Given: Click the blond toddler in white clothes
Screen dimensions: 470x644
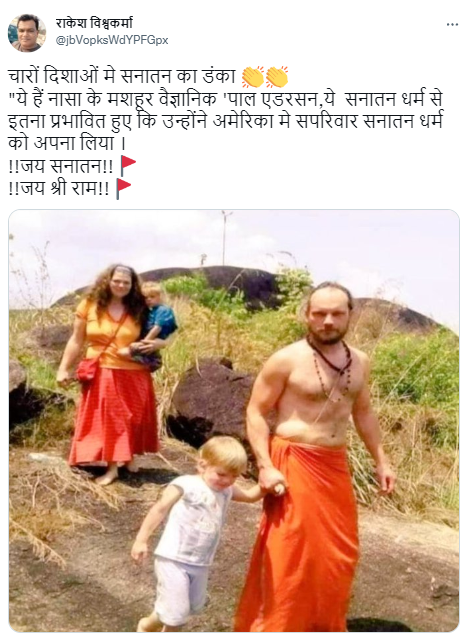Looking at the screenshot, I should [x=193, y=532].
